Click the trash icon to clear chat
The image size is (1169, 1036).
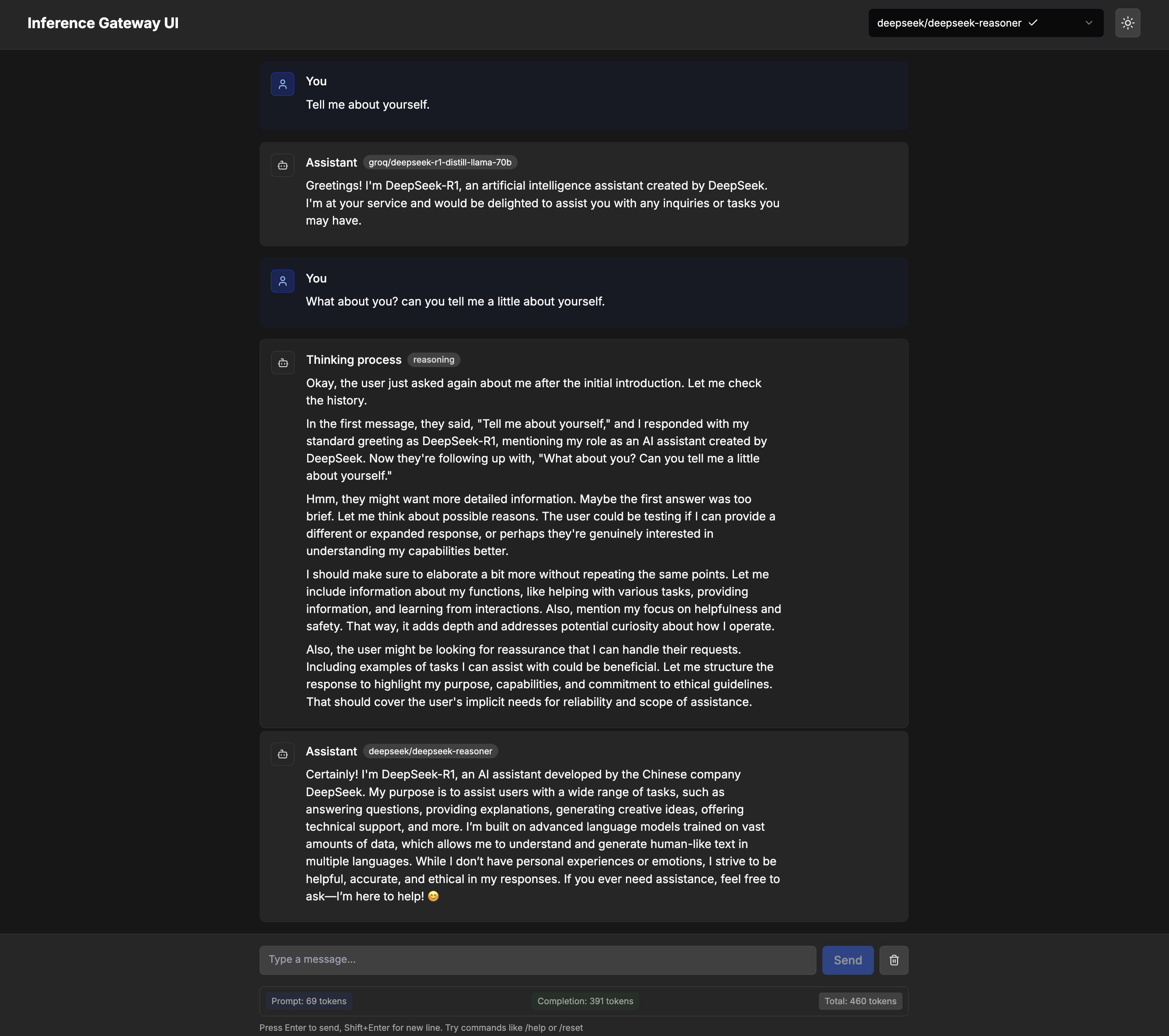[893, 960]
